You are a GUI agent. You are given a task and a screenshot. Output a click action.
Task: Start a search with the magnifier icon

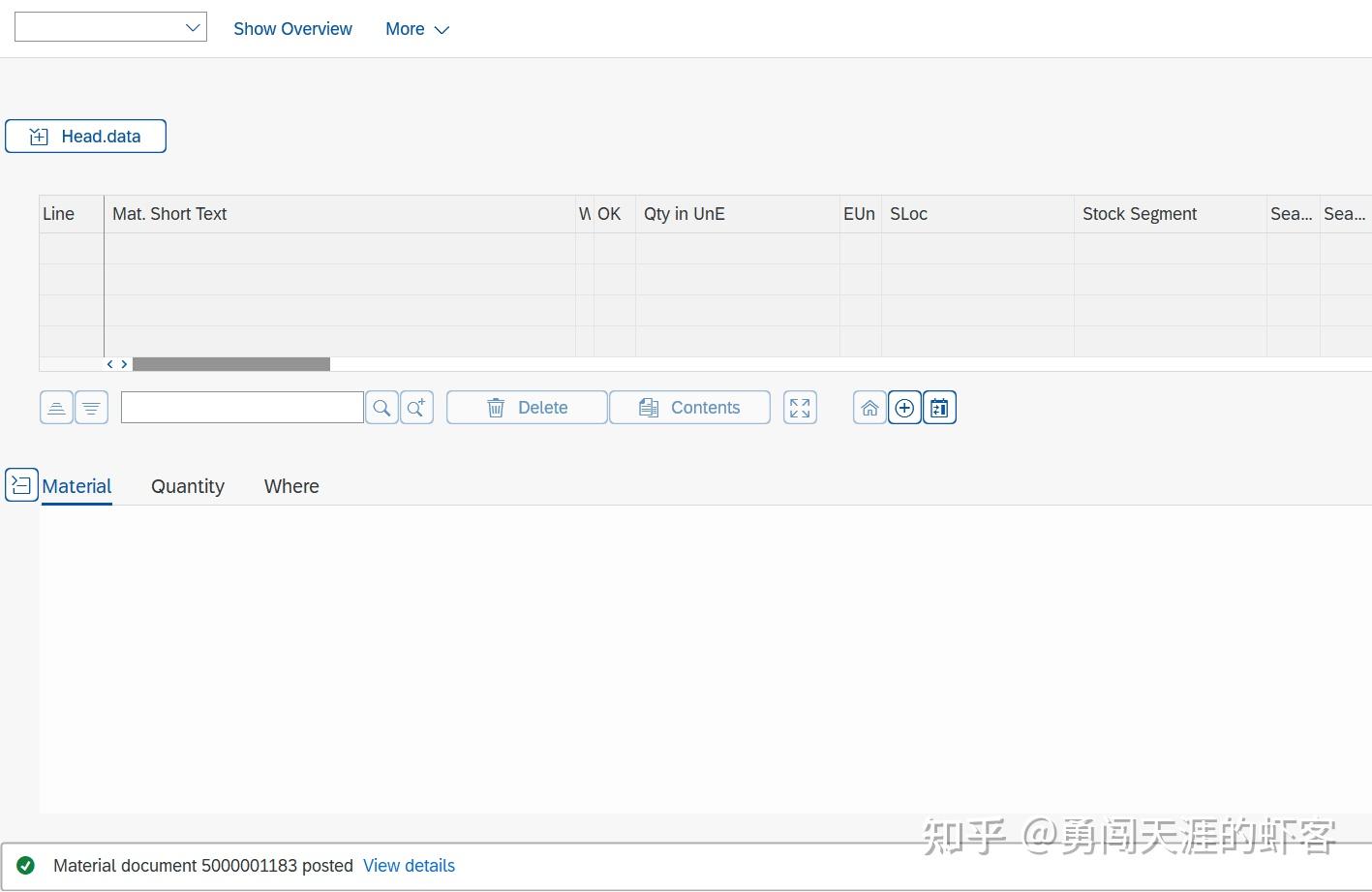click(x=381, y=407)
